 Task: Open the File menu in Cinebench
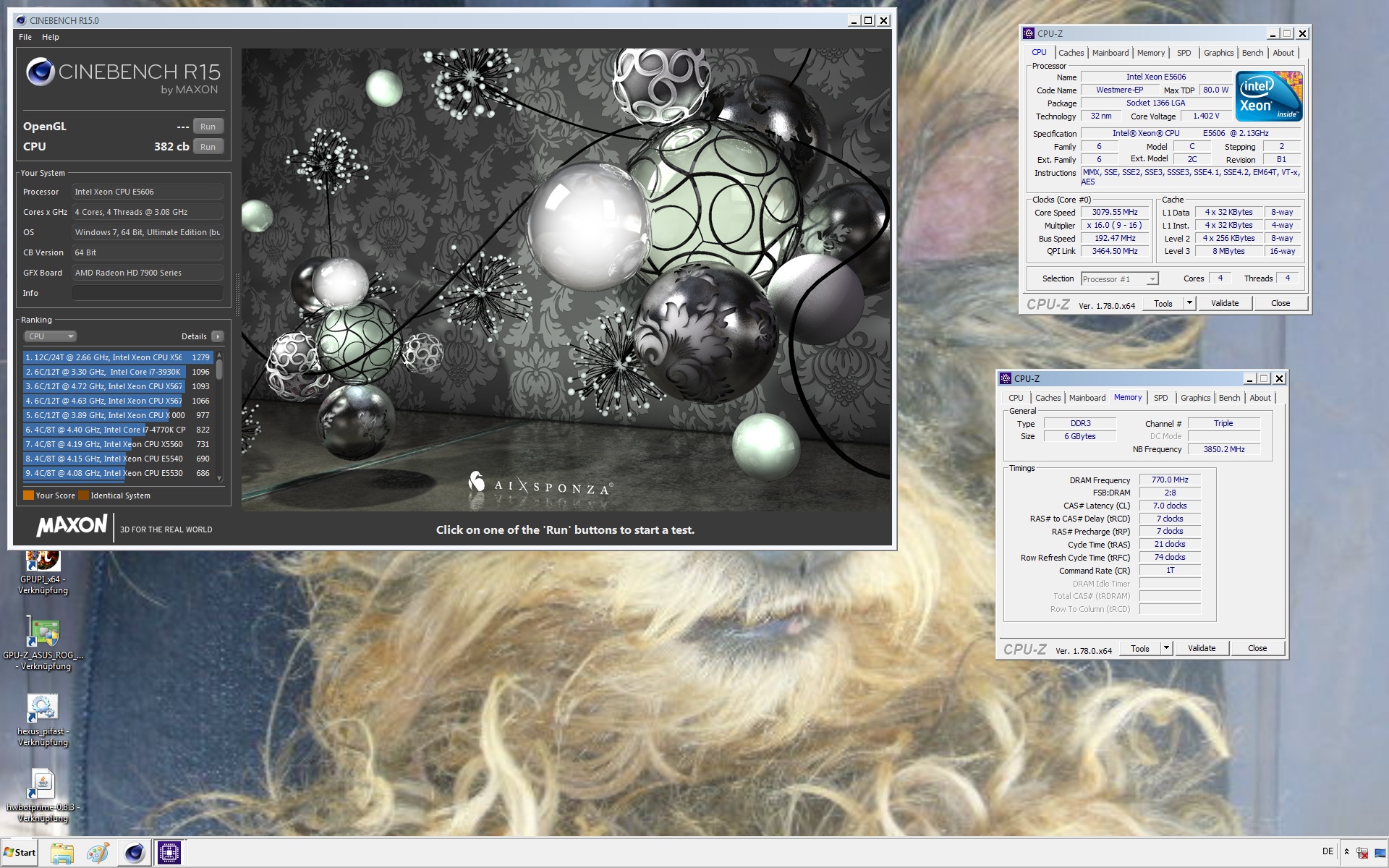click(25, 37)
